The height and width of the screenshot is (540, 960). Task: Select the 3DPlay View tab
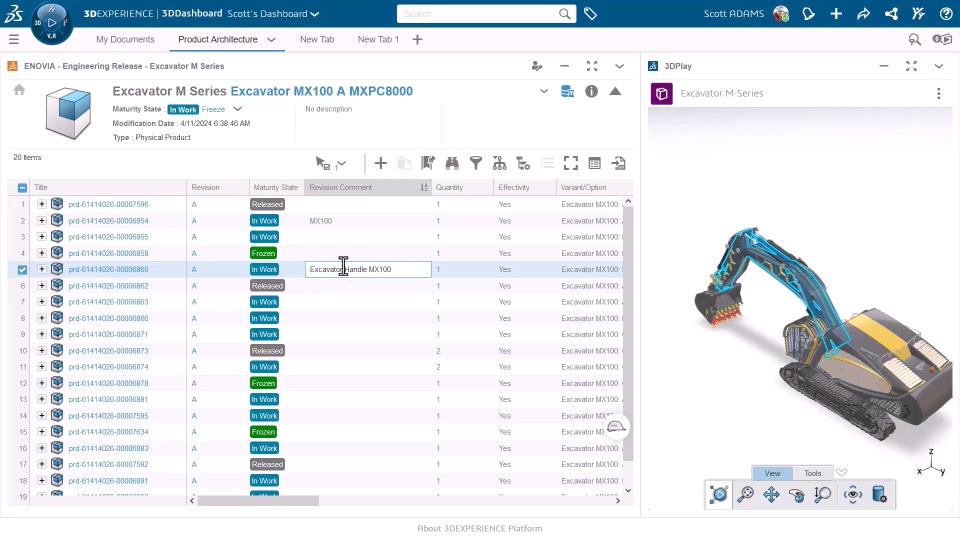[772, 473]
